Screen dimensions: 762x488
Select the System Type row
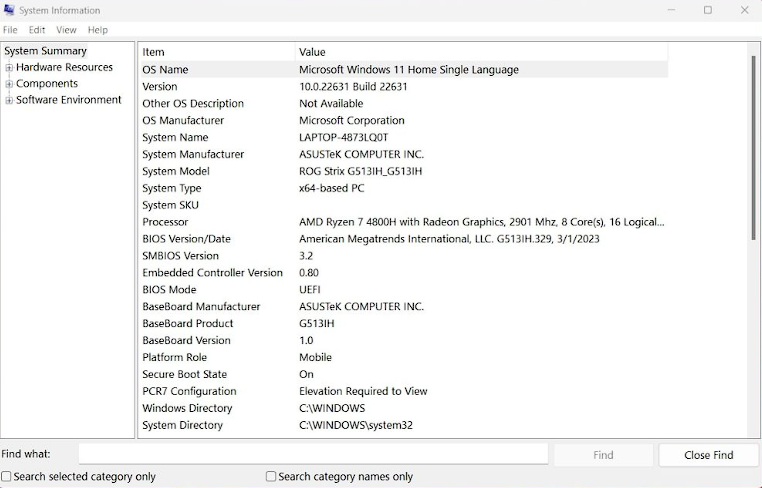point(404,188)
